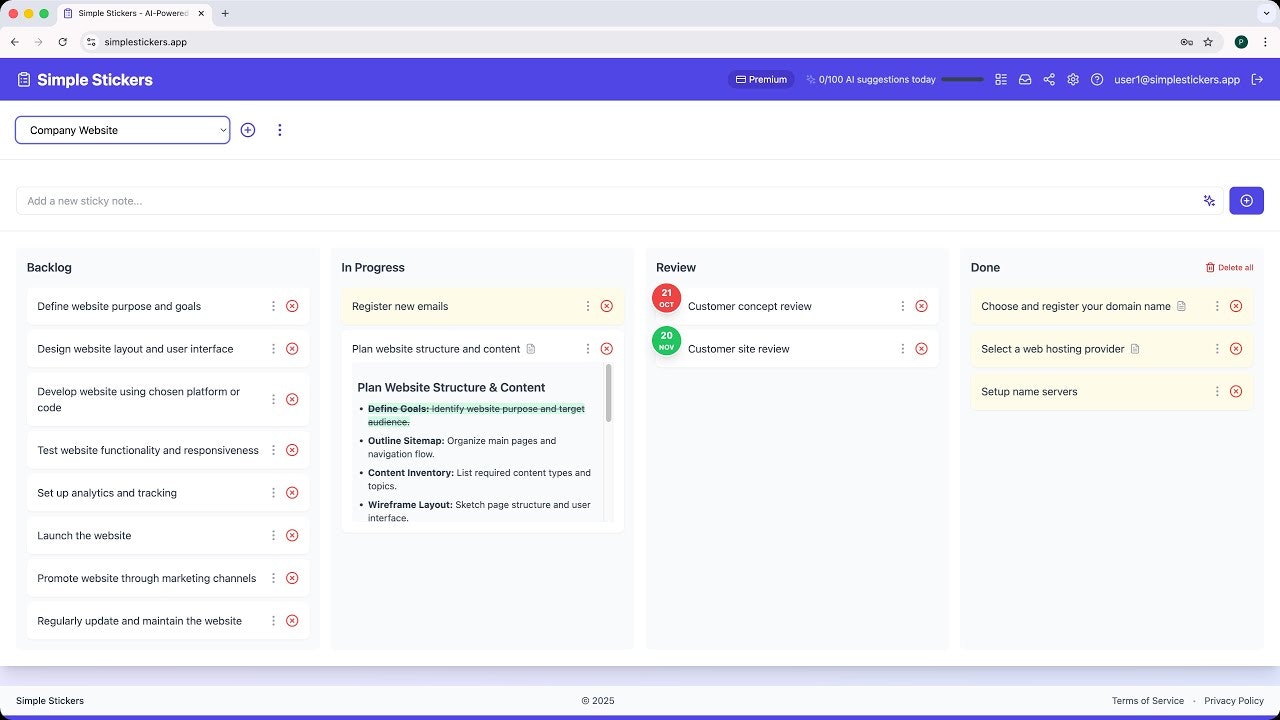Click user1@simplestickers.app account email
1280x720 pixels.
[1177, 79]
